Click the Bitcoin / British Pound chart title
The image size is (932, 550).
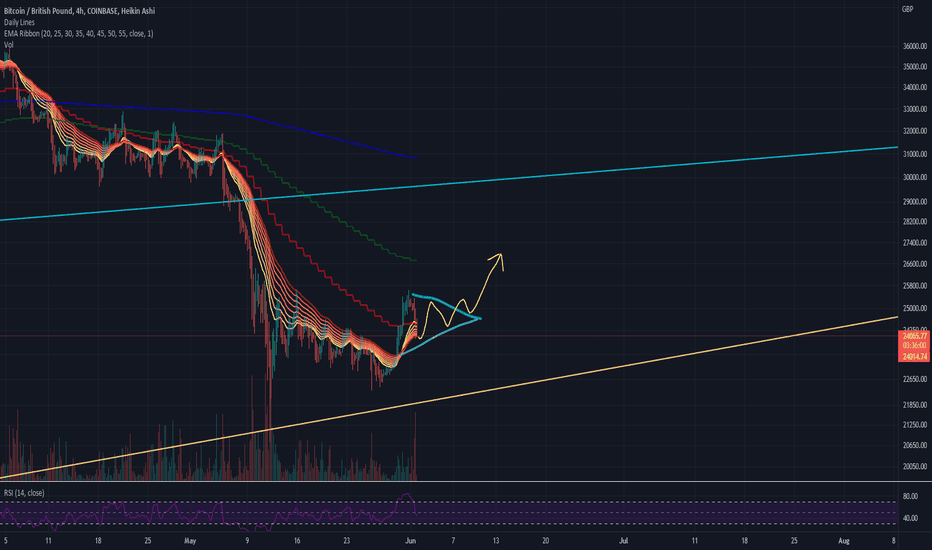tap(79, 11)
